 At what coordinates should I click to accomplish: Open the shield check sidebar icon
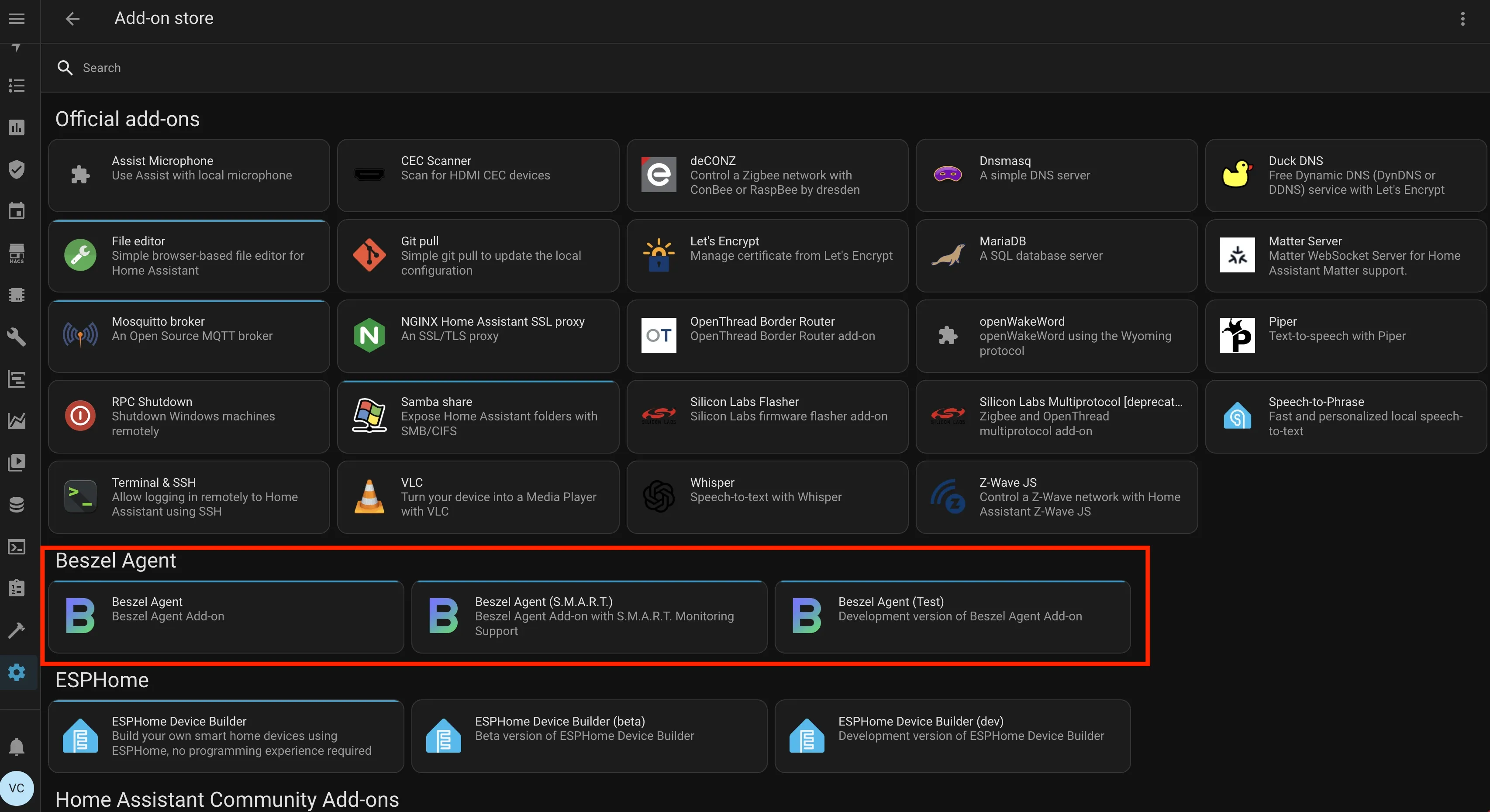[17, 169]
